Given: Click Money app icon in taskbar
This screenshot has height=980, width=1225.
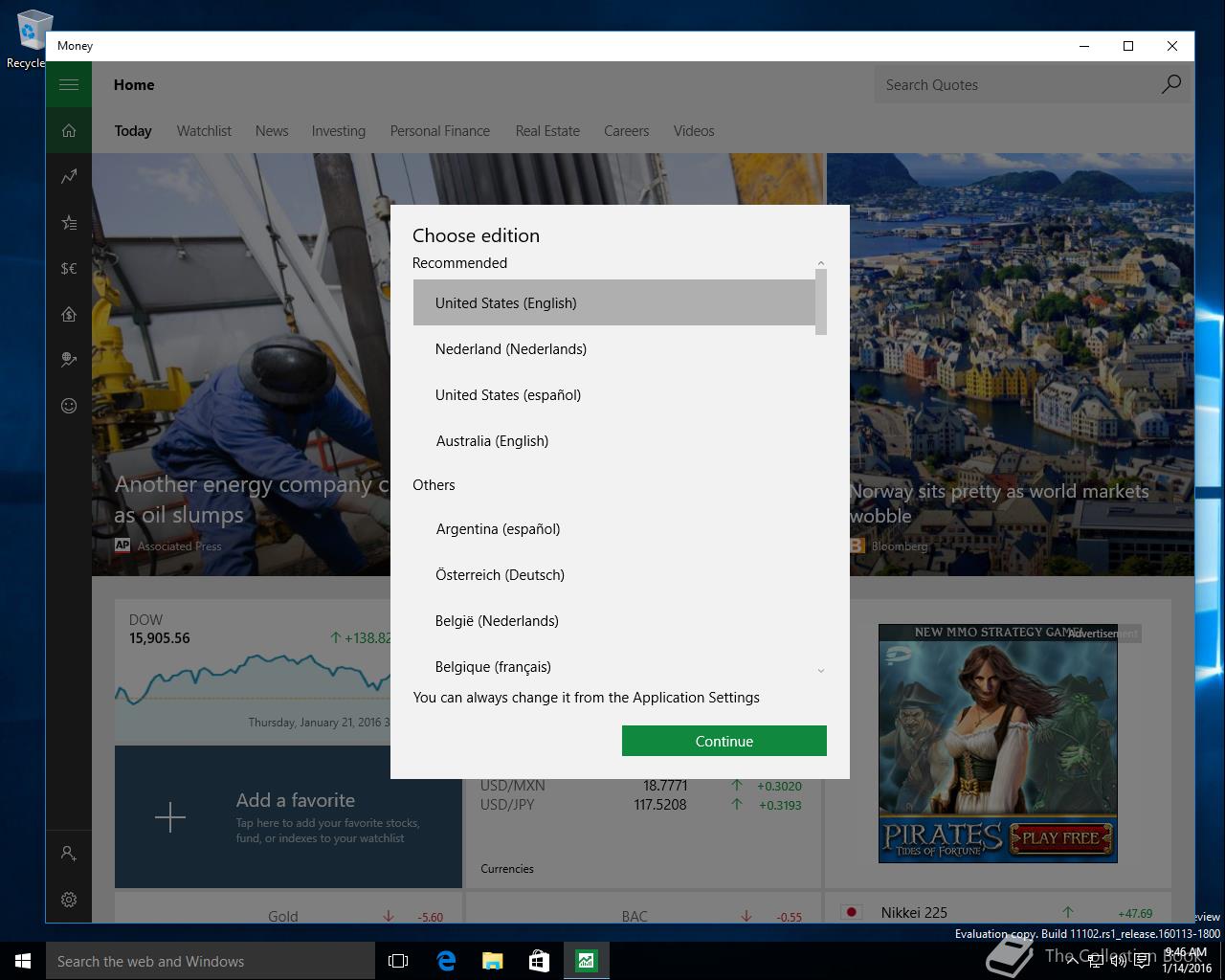Looking at the screenshot, I should coord(586,961).
